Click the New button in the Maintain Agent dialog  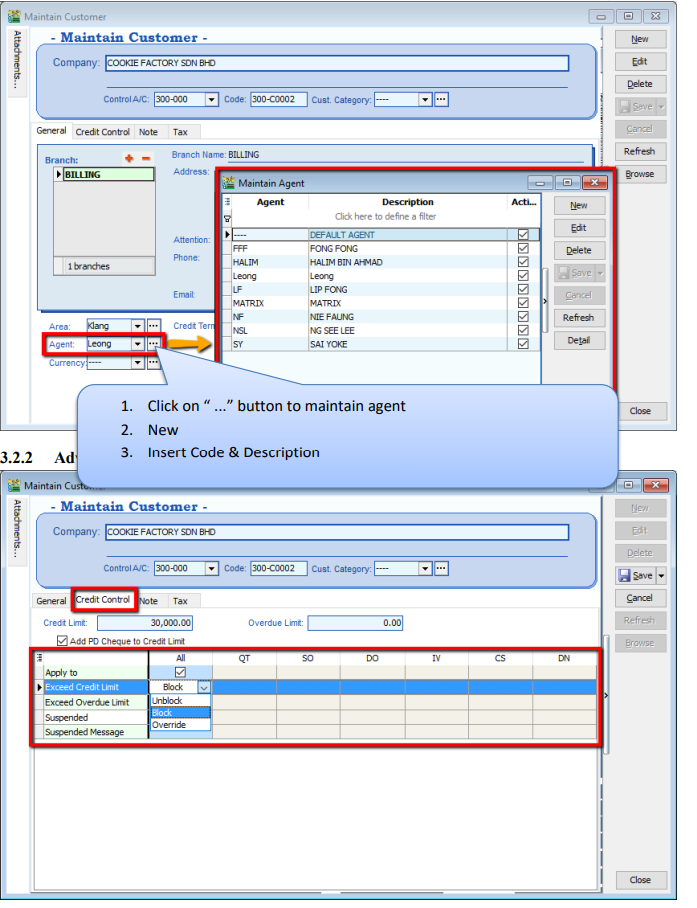click(578, 205)
